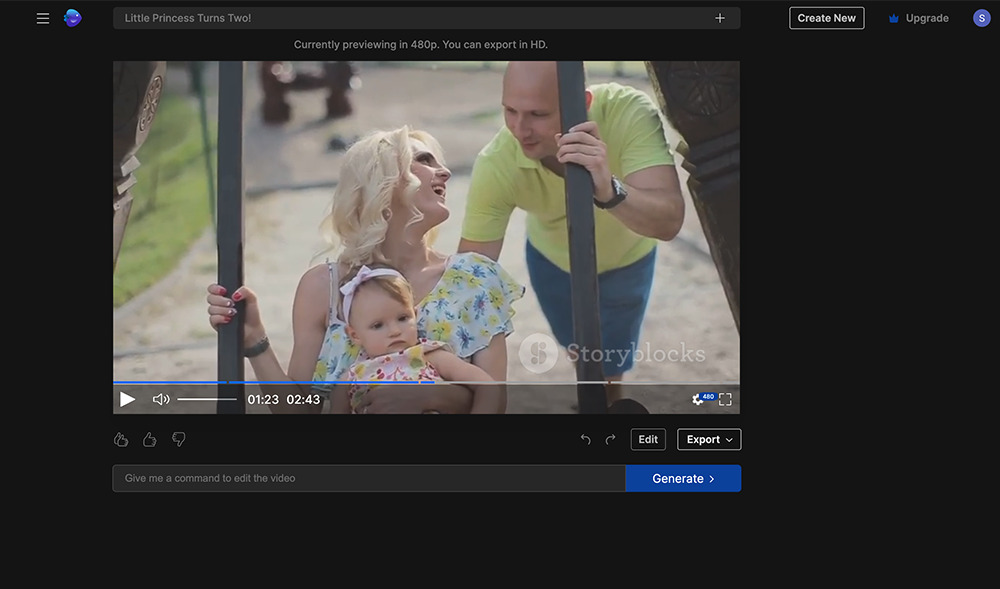Click the Upgrade crown icon
Image resolution: width=1000 pixels, height=589 pixels.
(x=893, y=17)
